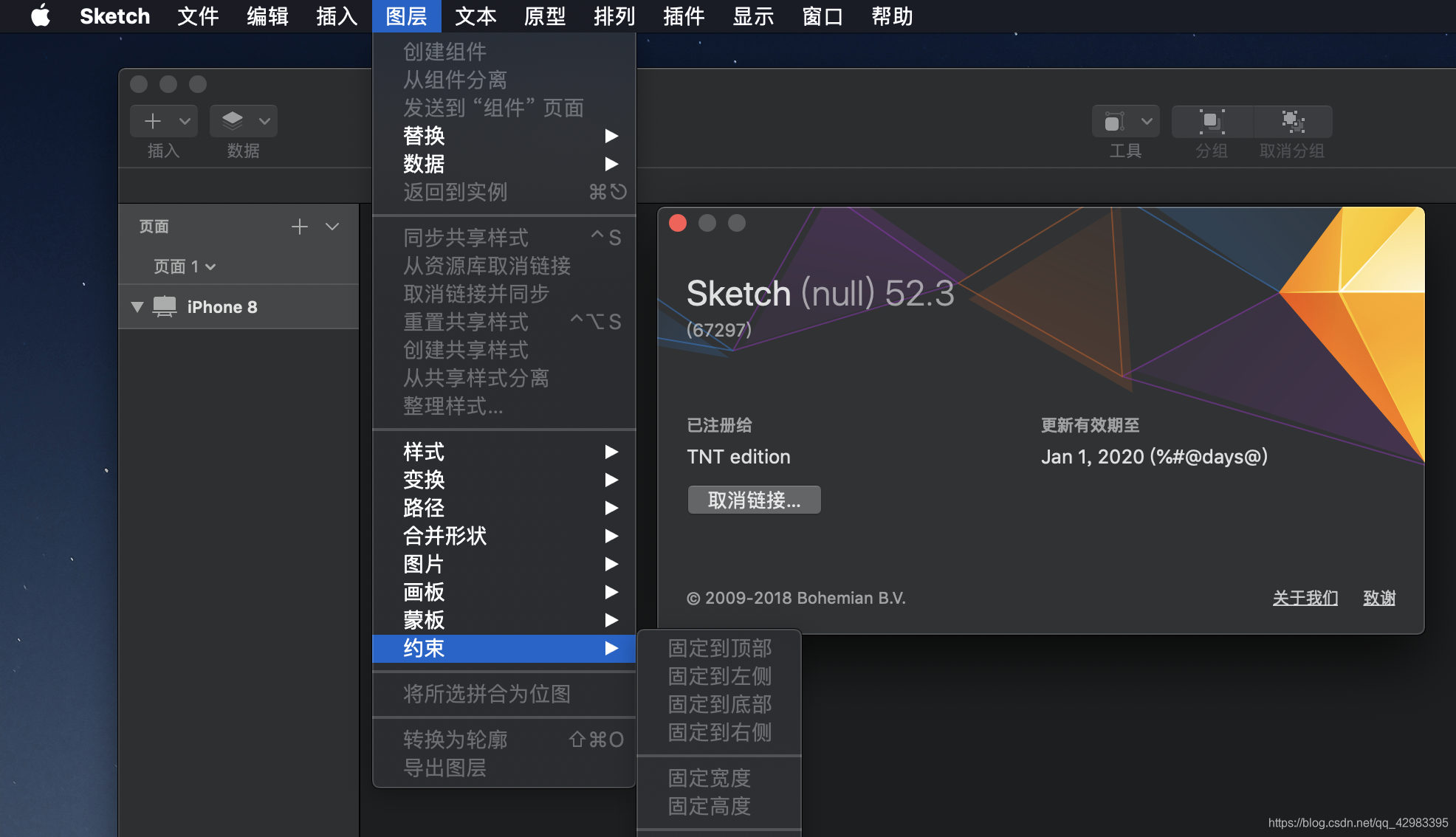Click the 工具 toolbar icon
1456x837 pixels.
1114,120
